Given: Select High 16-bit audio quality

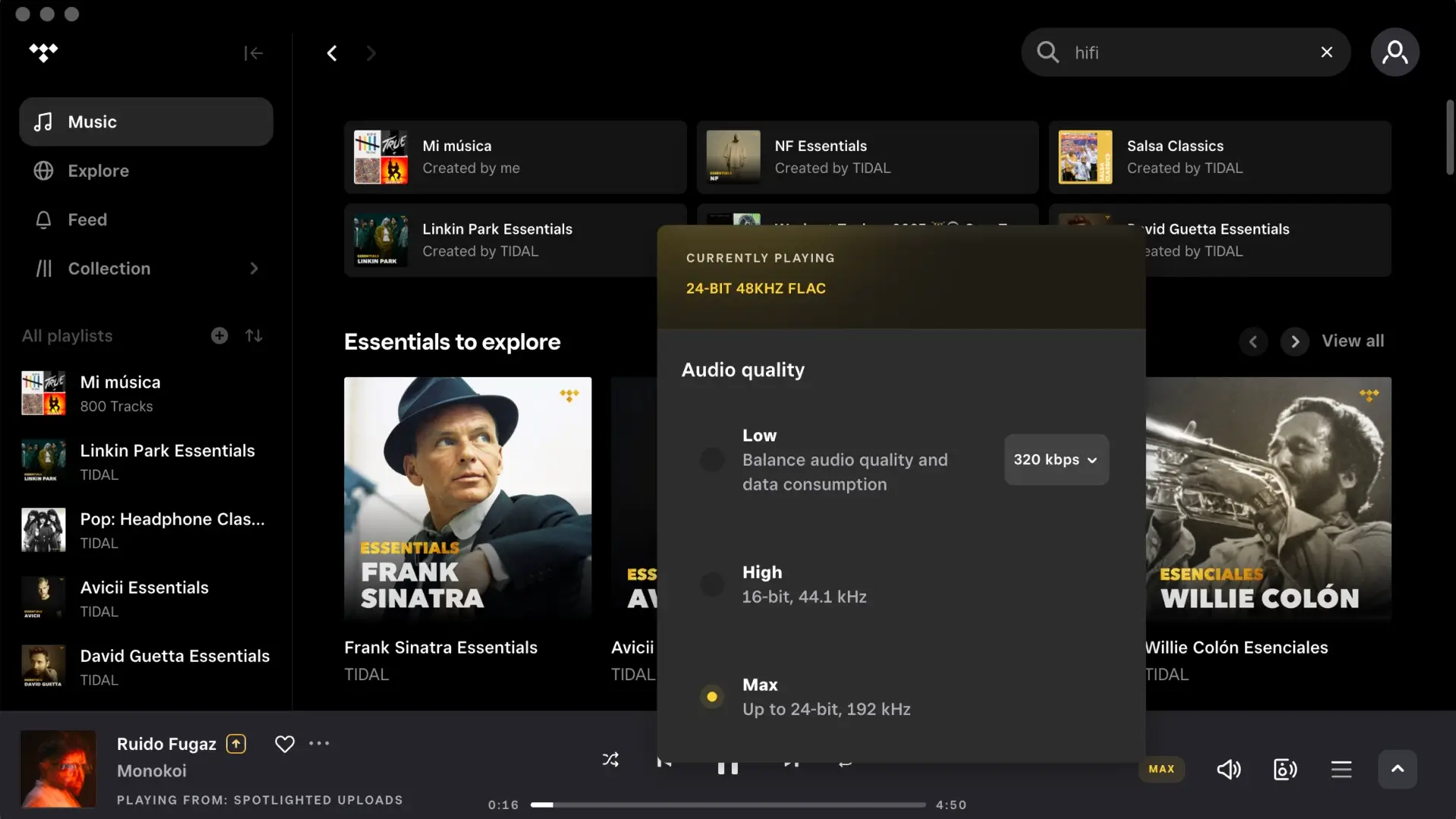Looking at the screenshot, I should [711, 584].
